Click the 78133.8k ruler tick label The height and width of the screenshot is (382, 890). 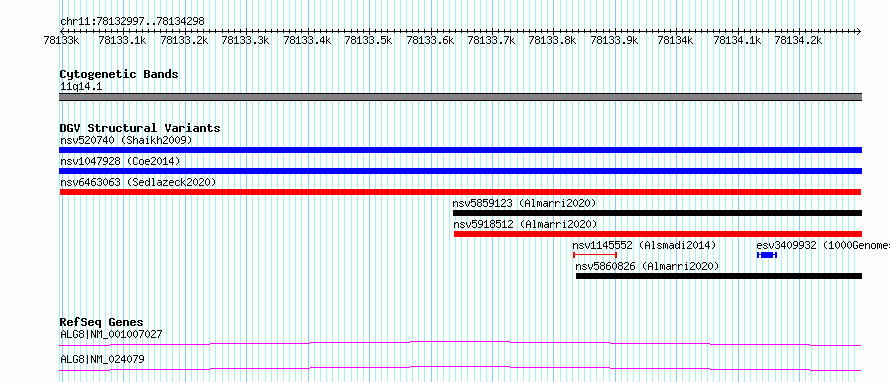[553, 40]
